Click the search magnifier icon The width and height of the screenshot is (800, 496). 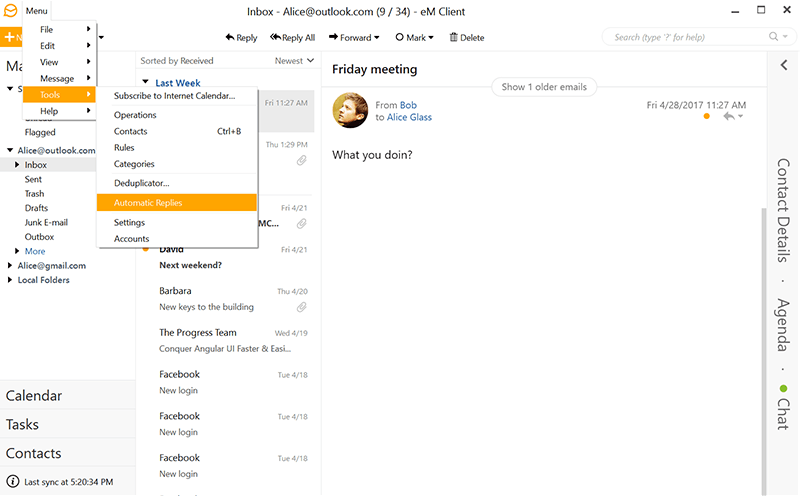coord(773,36)
